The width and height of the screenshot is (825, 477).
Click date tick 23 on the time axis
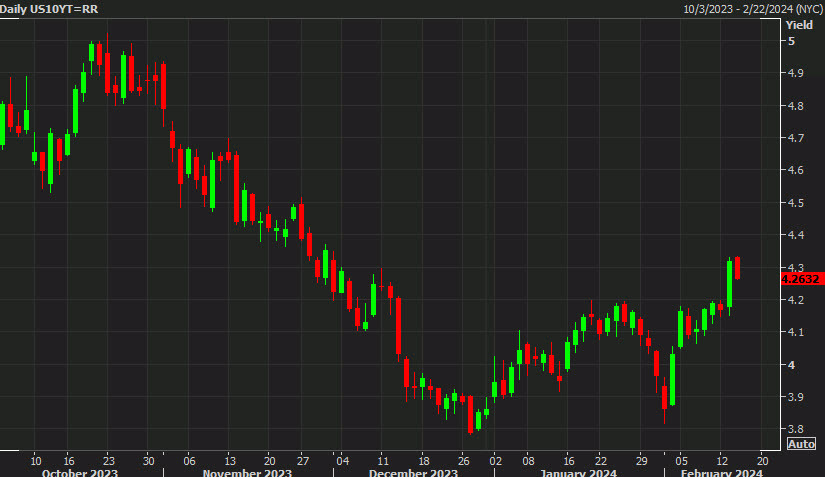pyautogui.click(x=108, y=461)
